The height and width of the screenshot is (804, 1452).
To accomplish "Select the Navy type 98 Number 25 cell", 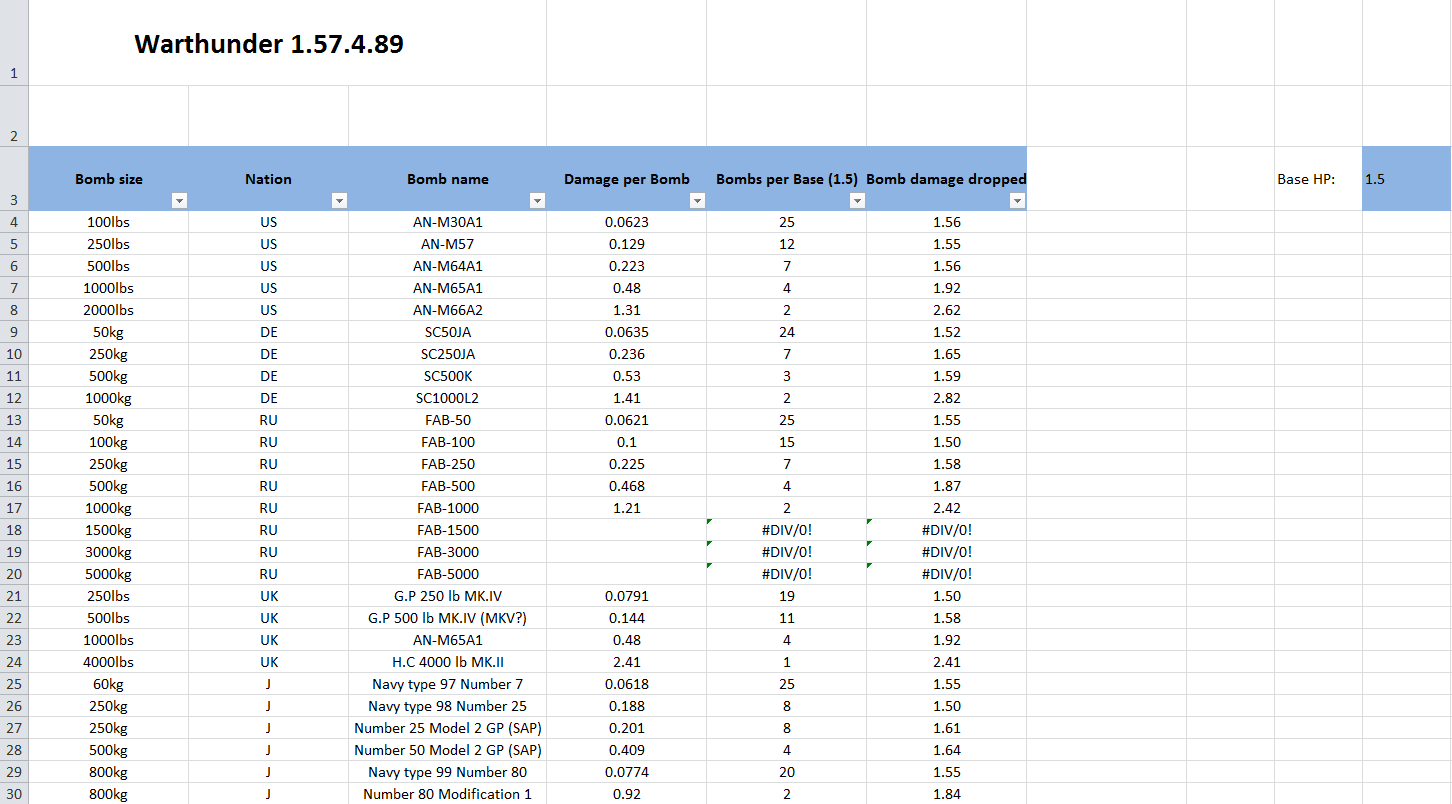I will click(x=447, y=706).
